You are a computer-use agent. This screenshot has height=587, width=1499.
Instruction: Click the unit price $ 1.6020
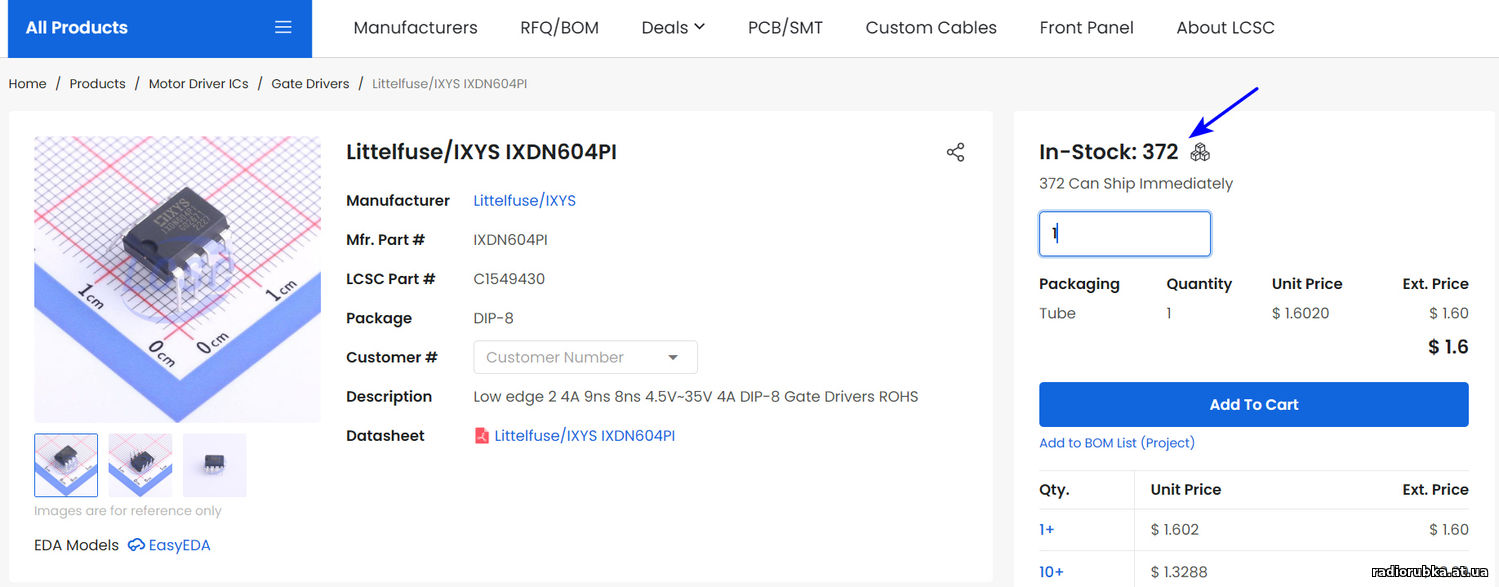tap(1300, 313)
